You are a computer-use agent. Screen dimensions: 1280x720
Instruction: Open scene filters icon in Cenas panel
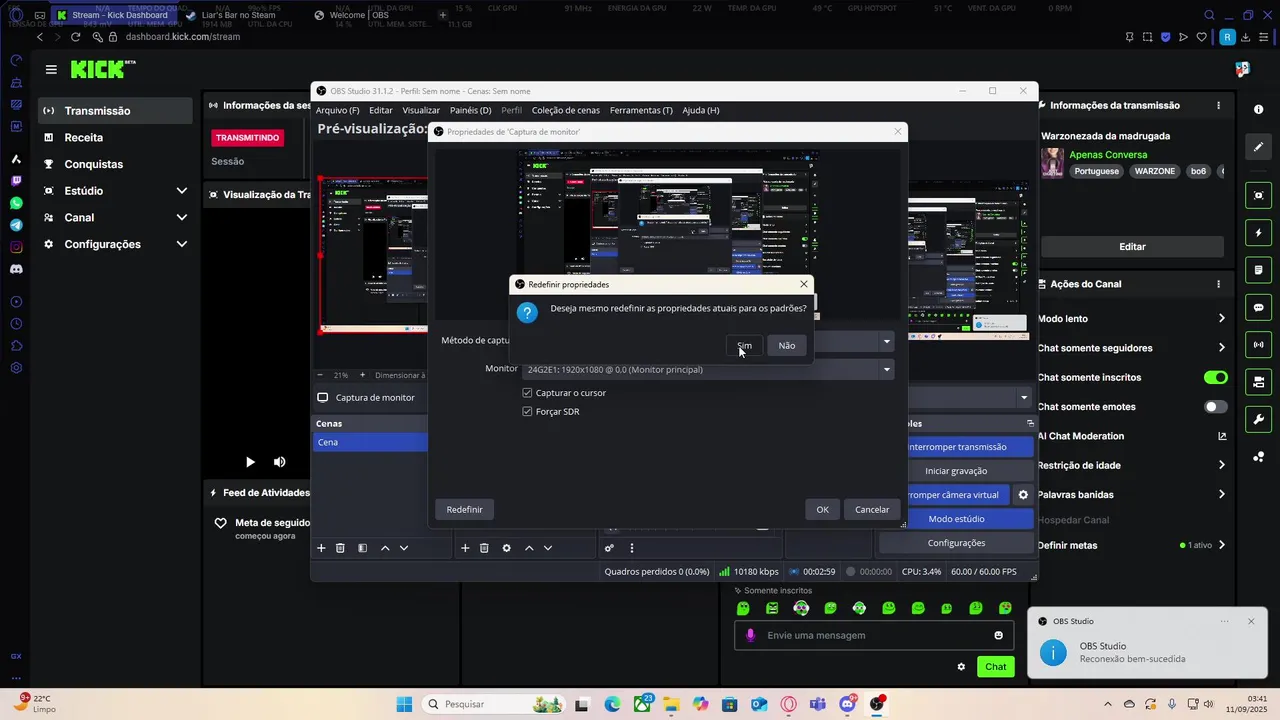coord(362,548)
